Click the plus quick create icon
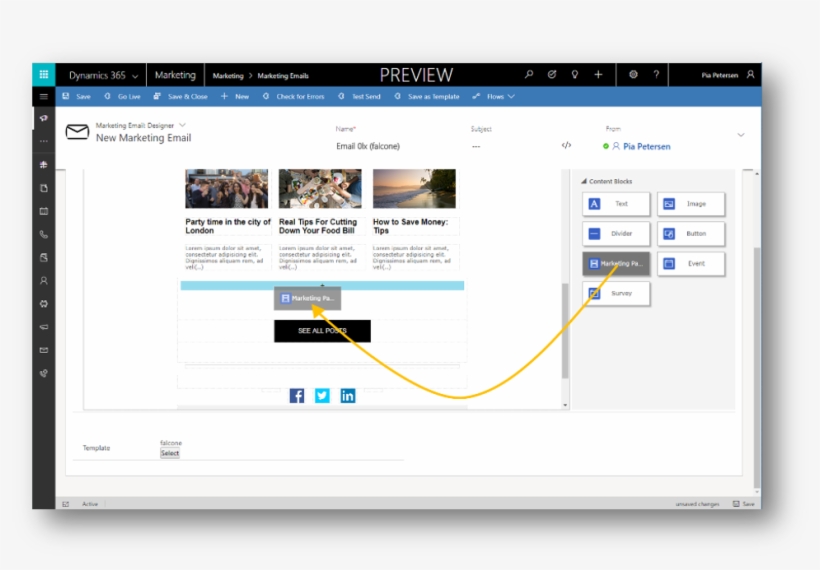Screen dimensions: 820x570 598,75
